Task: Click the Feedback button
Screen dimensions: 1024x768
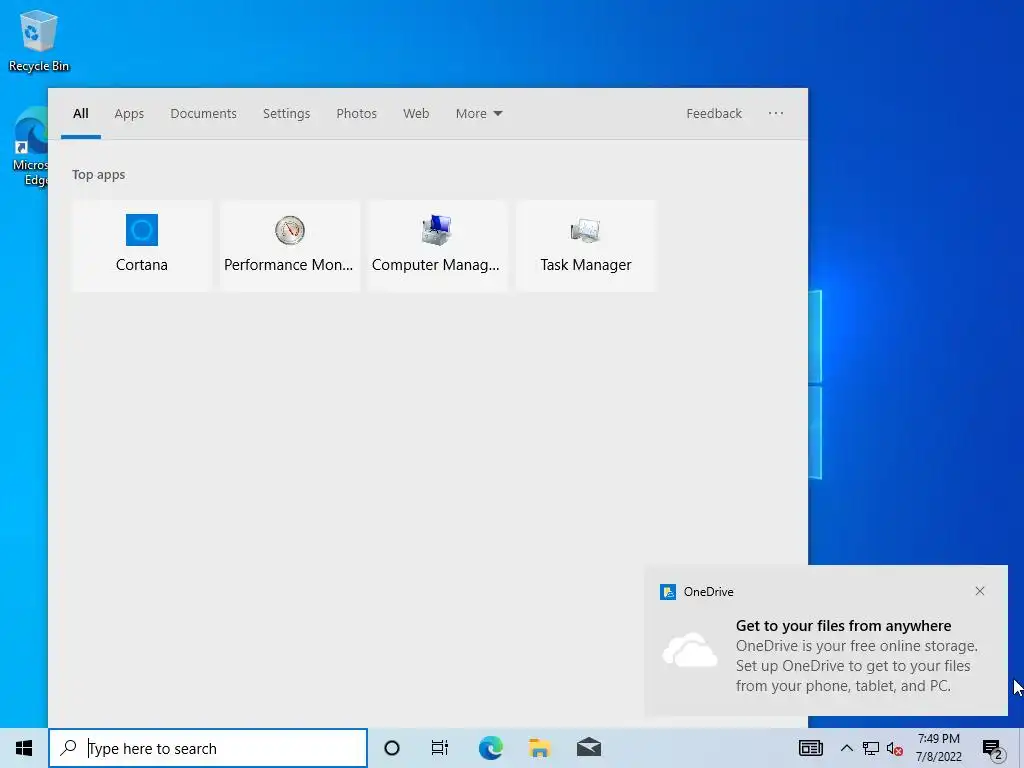Action: coord(714,114)
